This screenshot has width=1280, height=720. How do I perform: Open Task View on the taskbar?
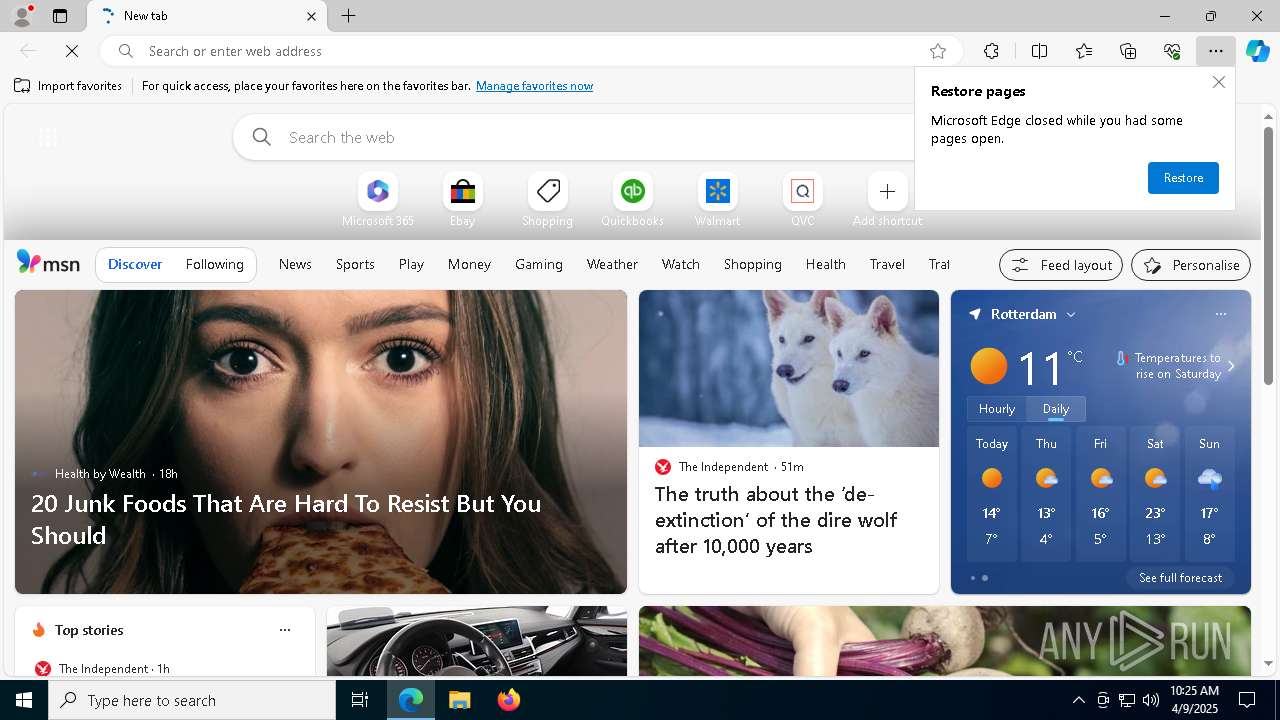[x=360, y=700]
